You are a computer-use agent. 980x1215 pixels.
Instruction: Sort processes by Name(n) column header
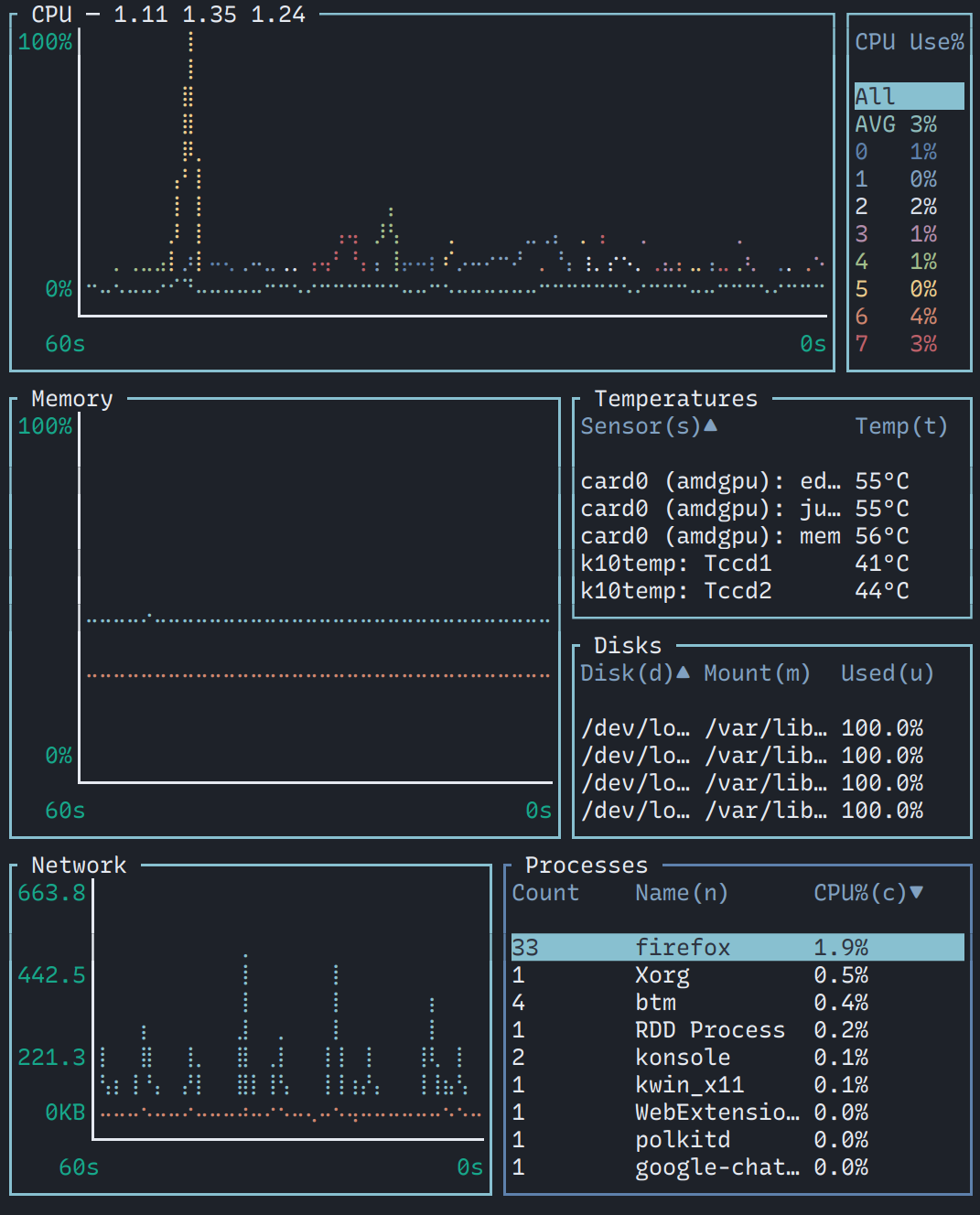(682, 893)
